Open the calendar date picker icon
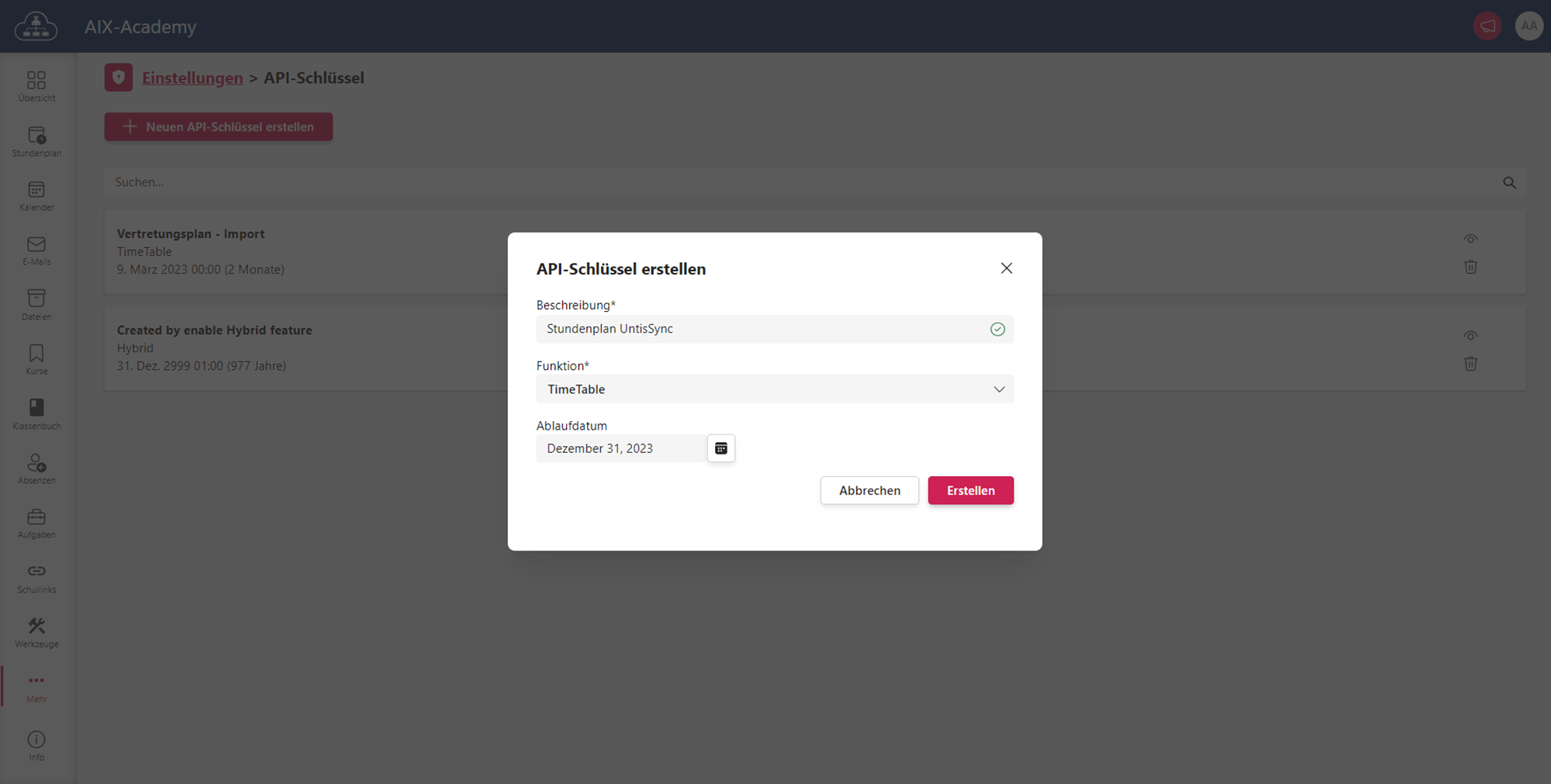Viewport: 1551px width, 784px height. coord(720,448)
